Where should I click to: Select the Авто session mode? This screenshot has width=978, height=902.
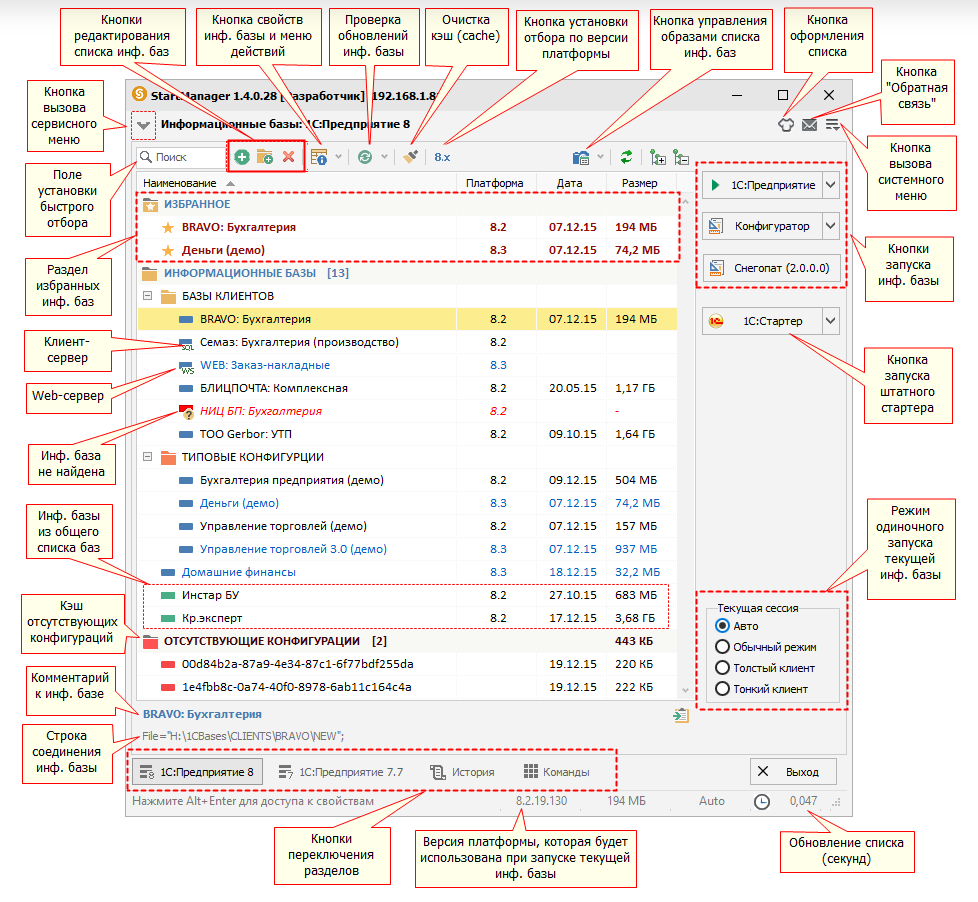pyautogui.click(x=722, y=626)
